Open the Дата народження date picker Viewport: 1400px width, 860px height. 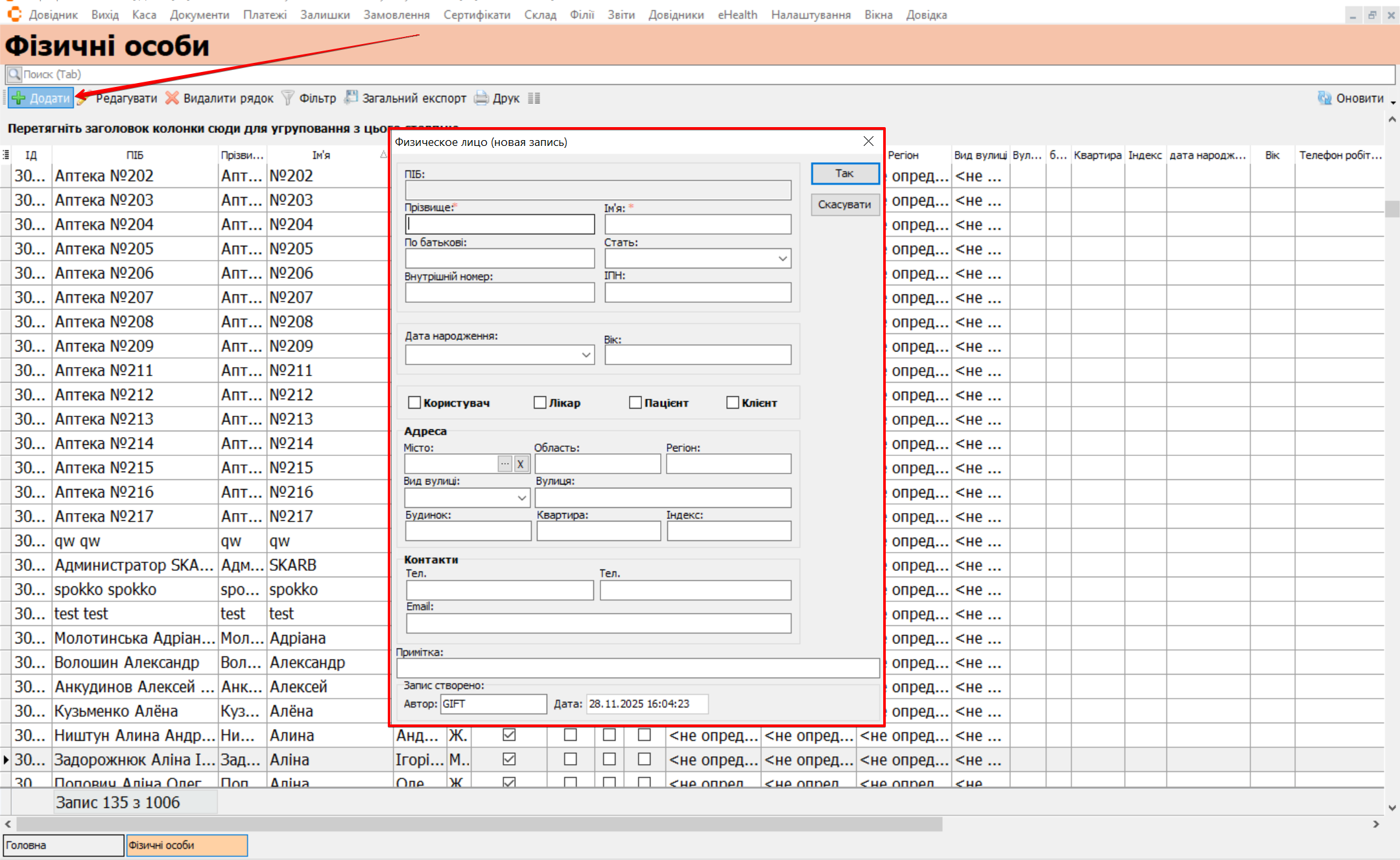pyautogui.click(x=586, y=355)
